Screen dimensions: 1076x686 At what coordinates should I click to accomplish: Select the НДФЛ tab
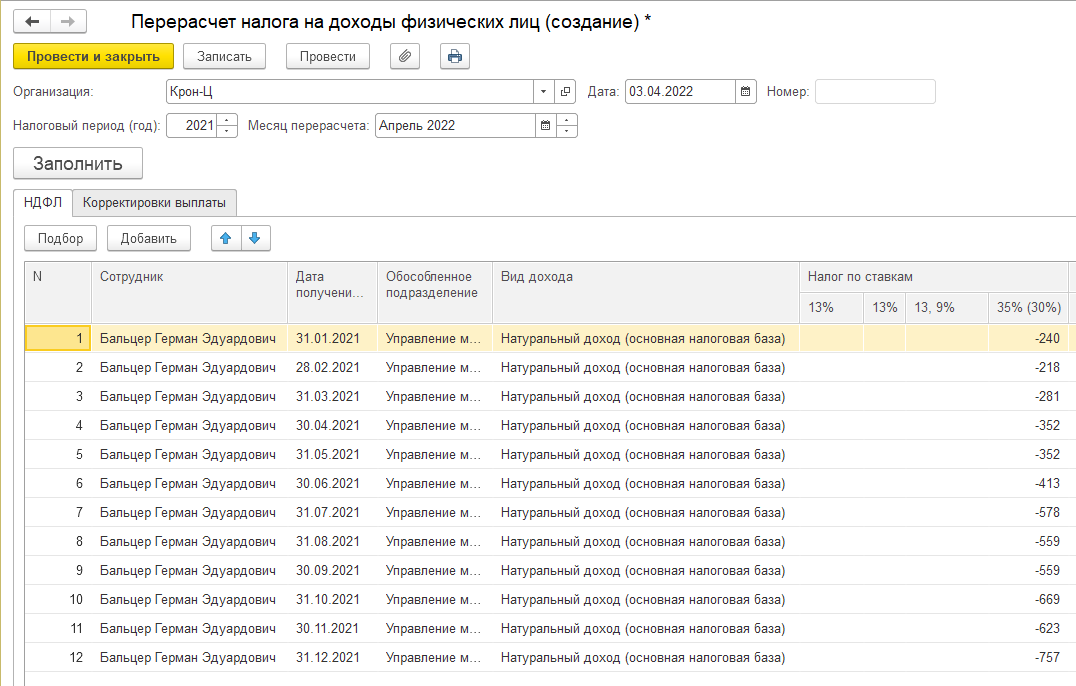coord(43,203)
